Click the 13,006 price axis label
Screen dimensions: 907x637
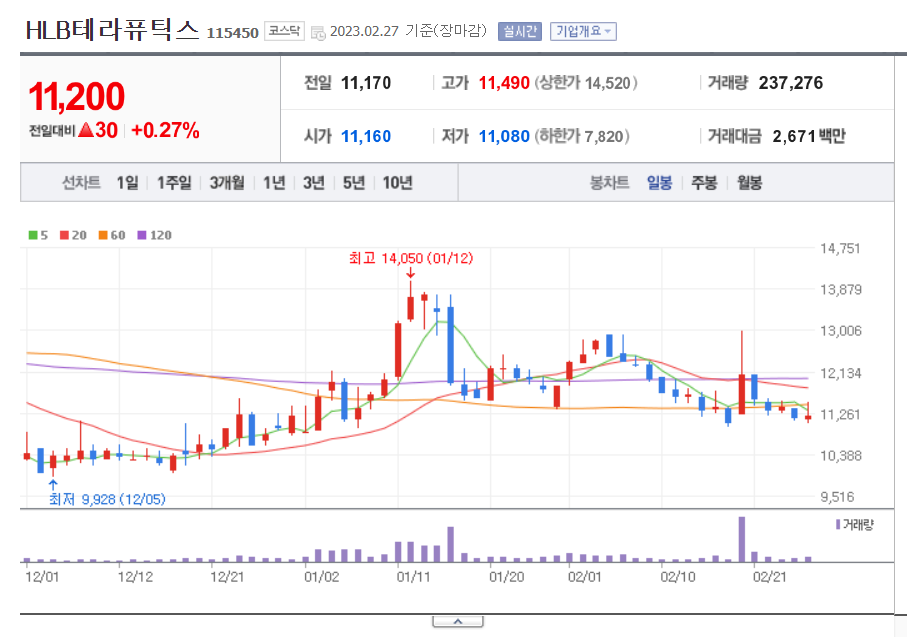[840, 330]
